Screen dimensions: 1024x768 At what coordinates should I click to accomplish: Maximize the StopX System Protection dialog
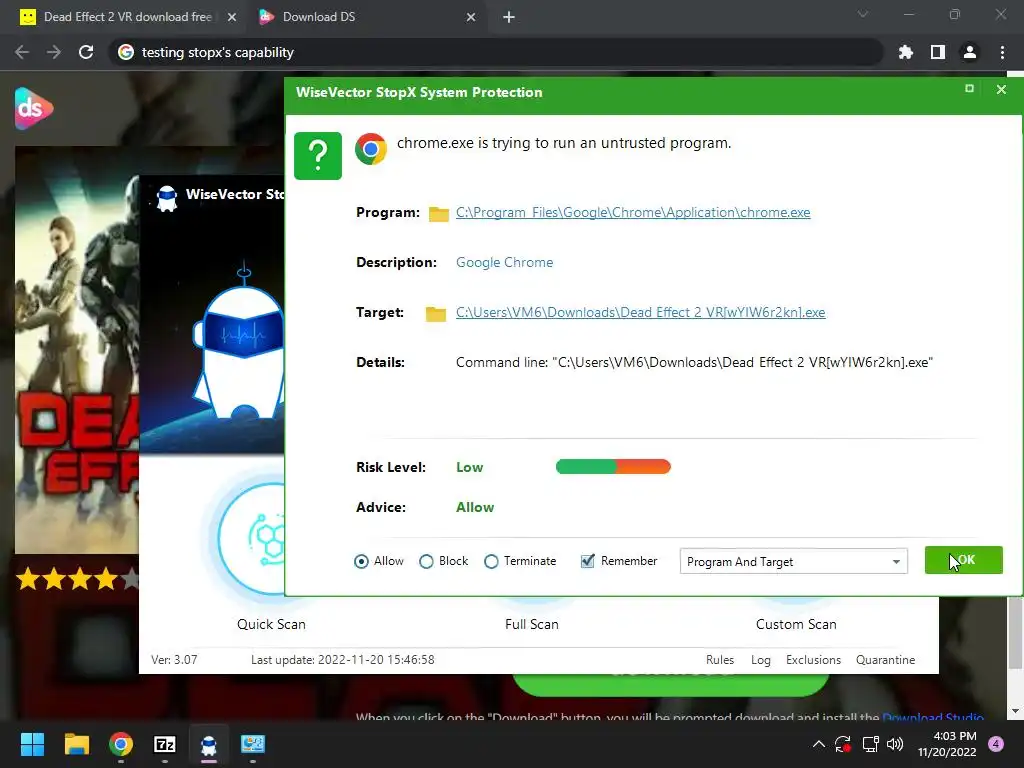(x=969, y=88)
